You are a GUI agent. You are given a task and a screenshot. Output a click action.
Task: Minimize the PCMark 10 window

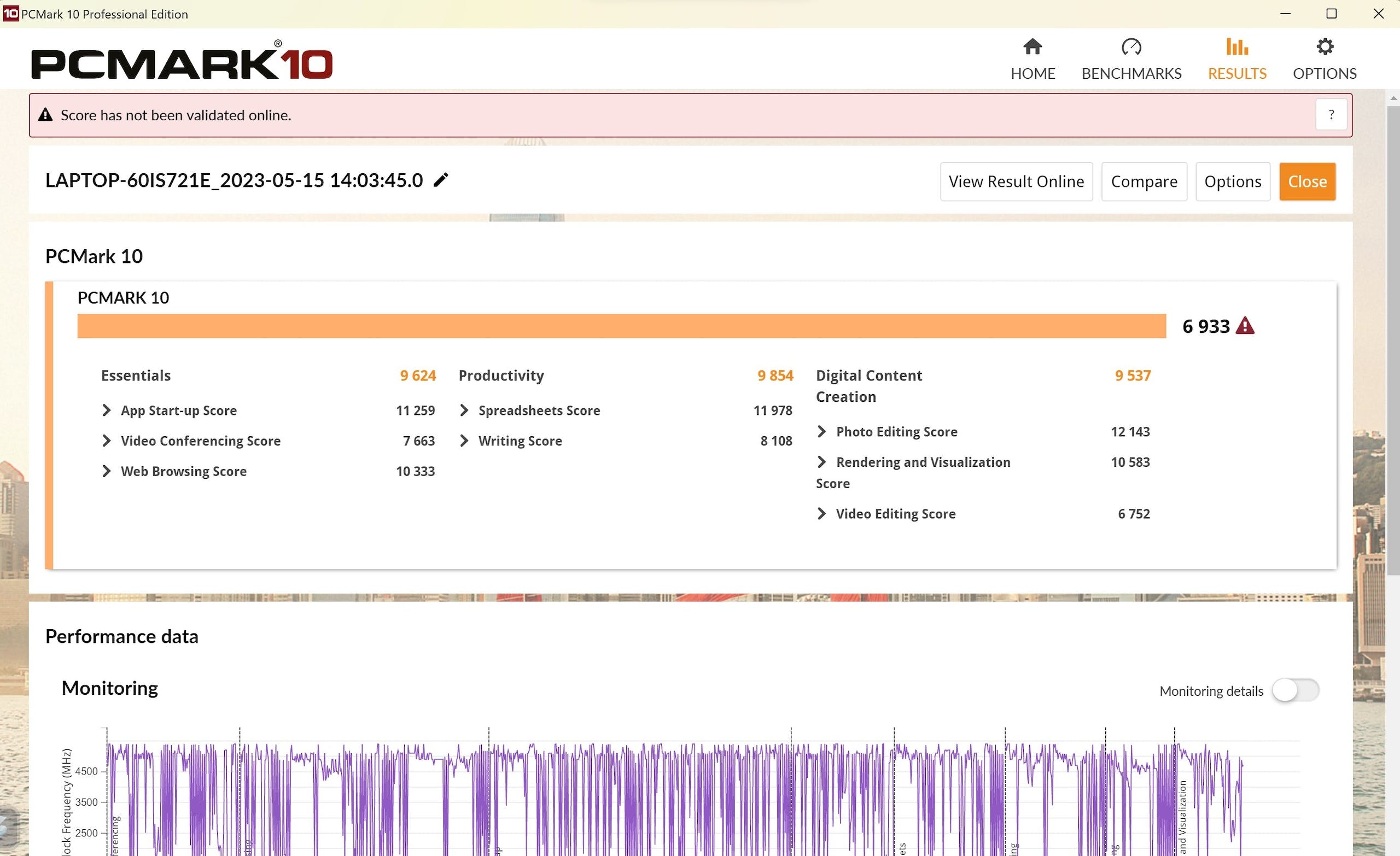(x=1285, y=14)
